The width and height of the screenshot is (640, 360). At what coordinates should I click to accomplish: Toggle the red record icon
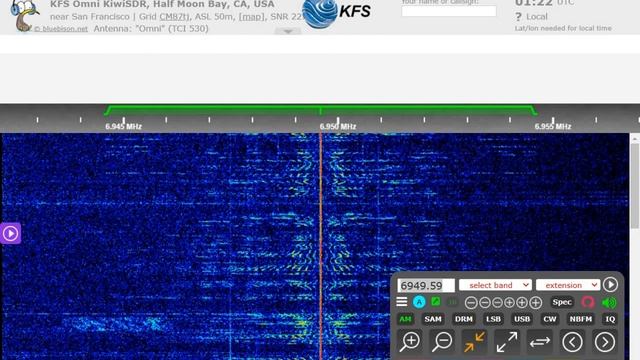tap(587, 302)
